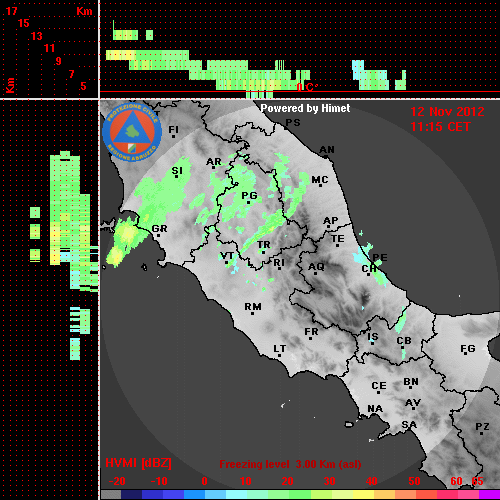Click the magenta swatch under '65' in color bar
Image resolution: width=500 pixels, height=500 pixels.
[x=489, y=495]
